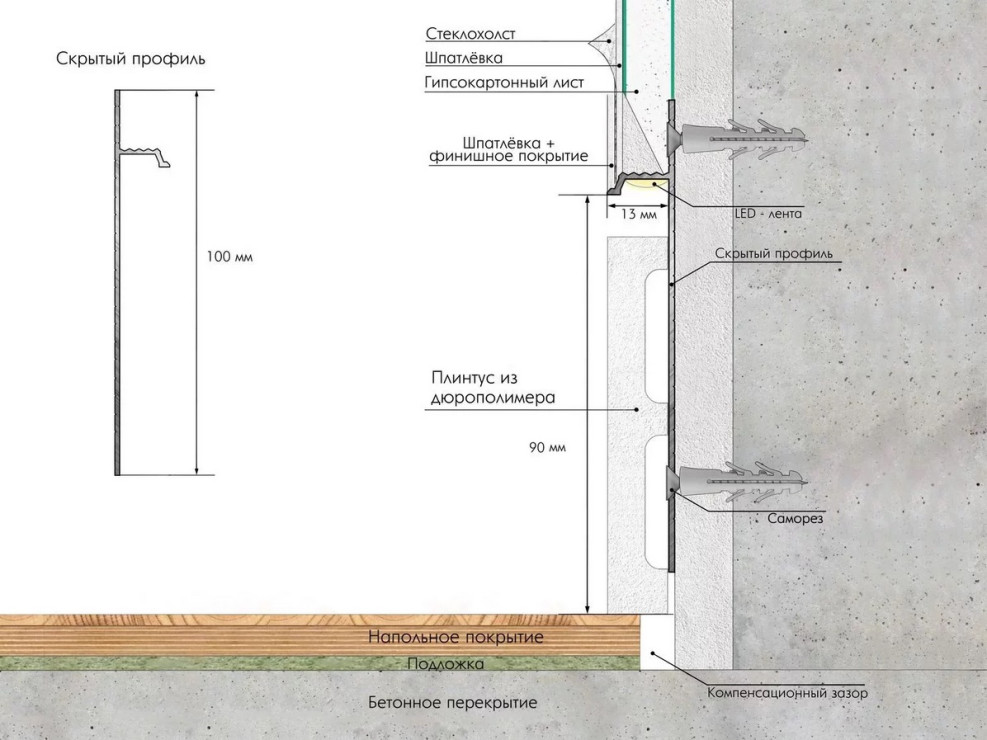
Task: Select the "Подложка" text on green layer
Action: pyautogui.click(x=446, y=663)
